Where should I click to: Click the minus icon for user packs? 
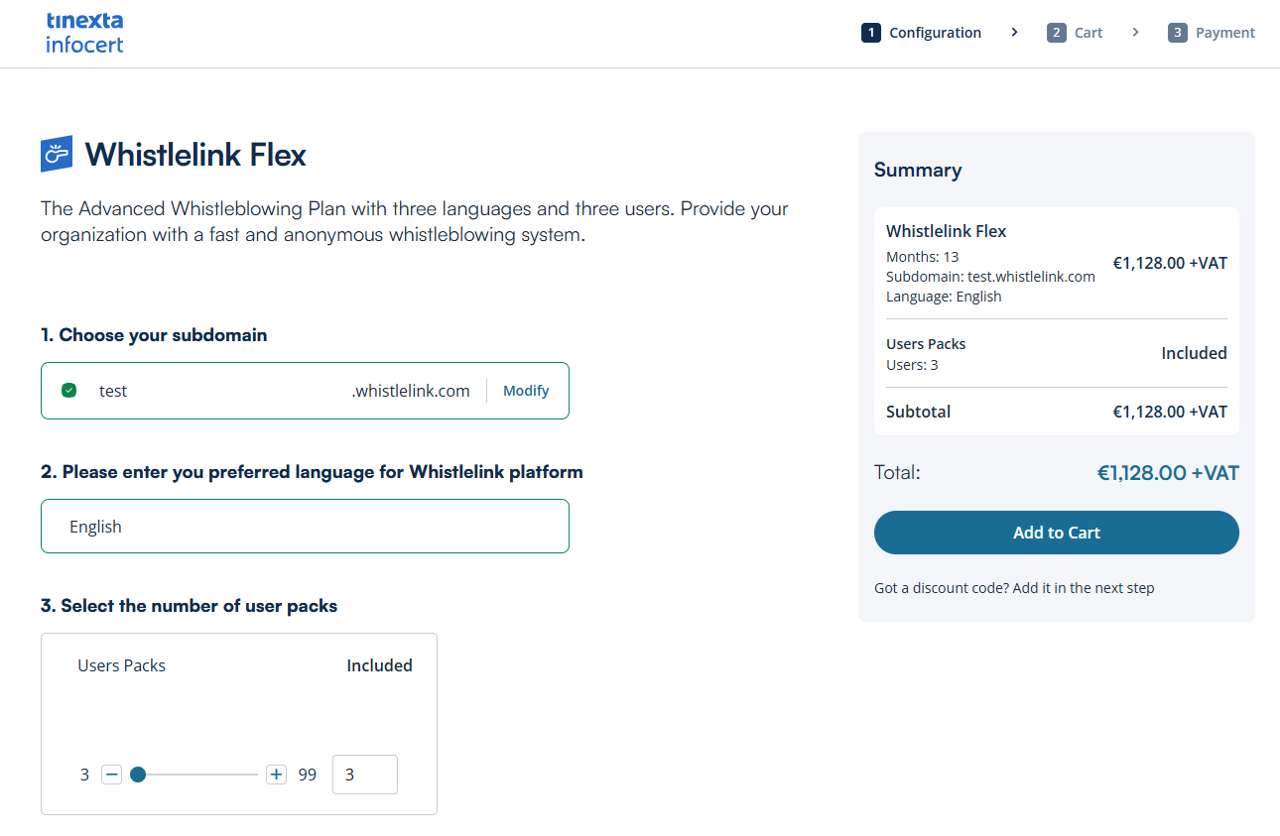coord(112,774)
